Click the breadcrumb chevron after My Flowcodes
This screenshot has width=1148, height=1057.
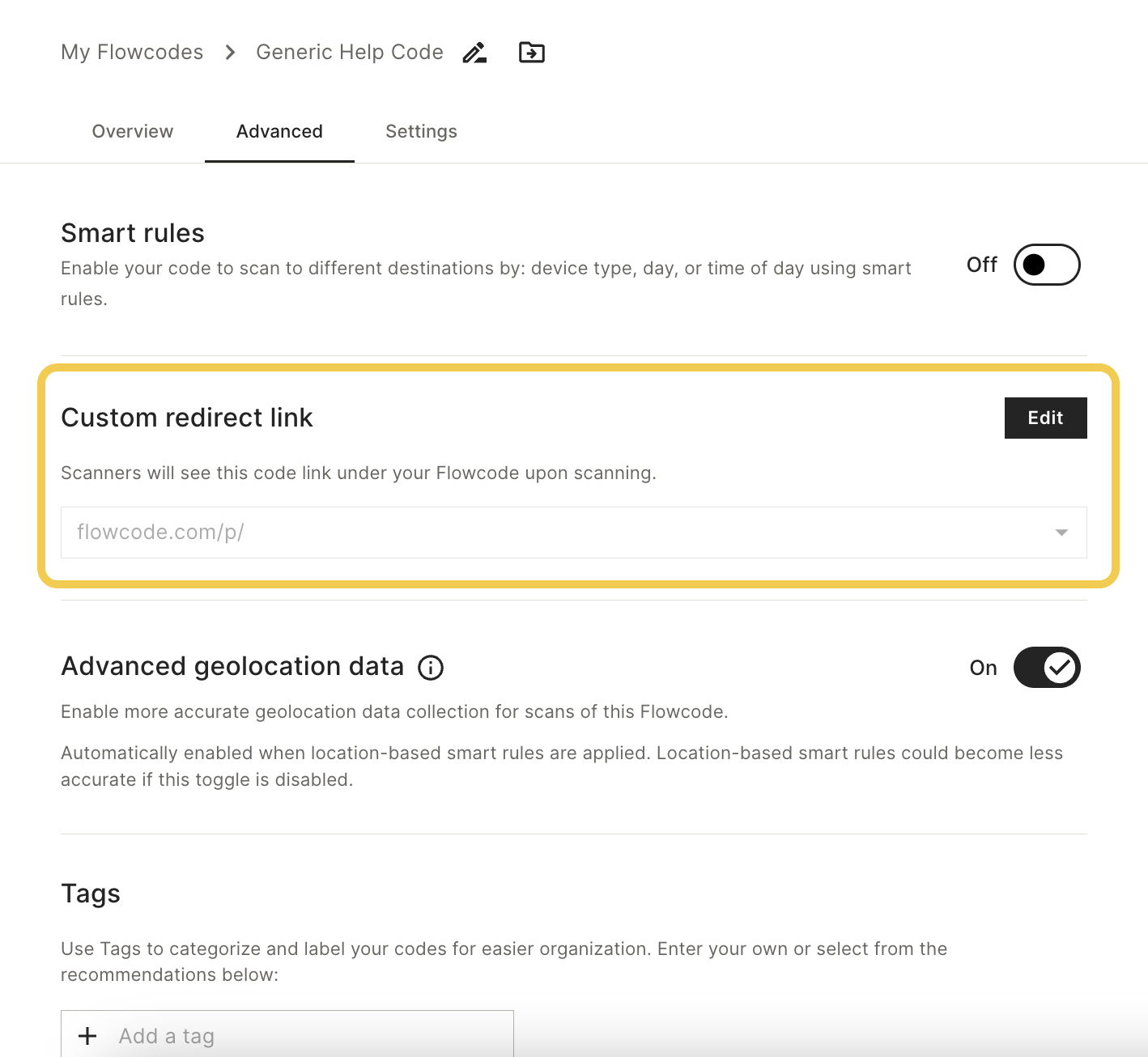coord(230,53)
